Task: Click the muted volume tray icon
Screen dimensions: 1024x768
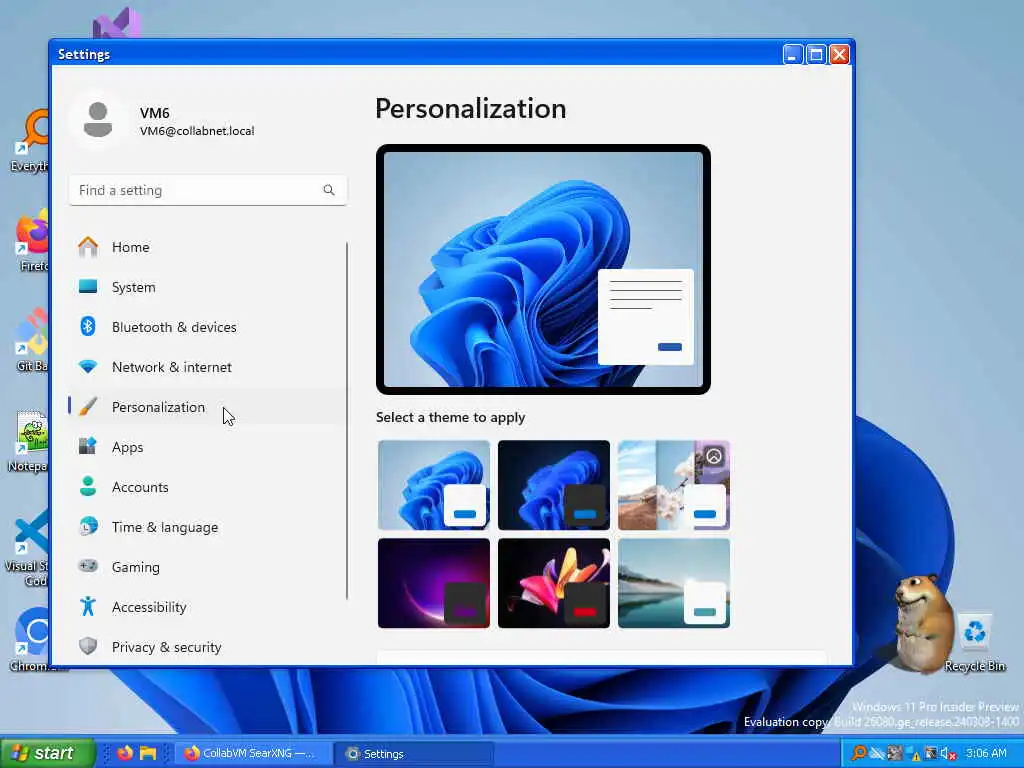Action: click(x=949, y=754)
